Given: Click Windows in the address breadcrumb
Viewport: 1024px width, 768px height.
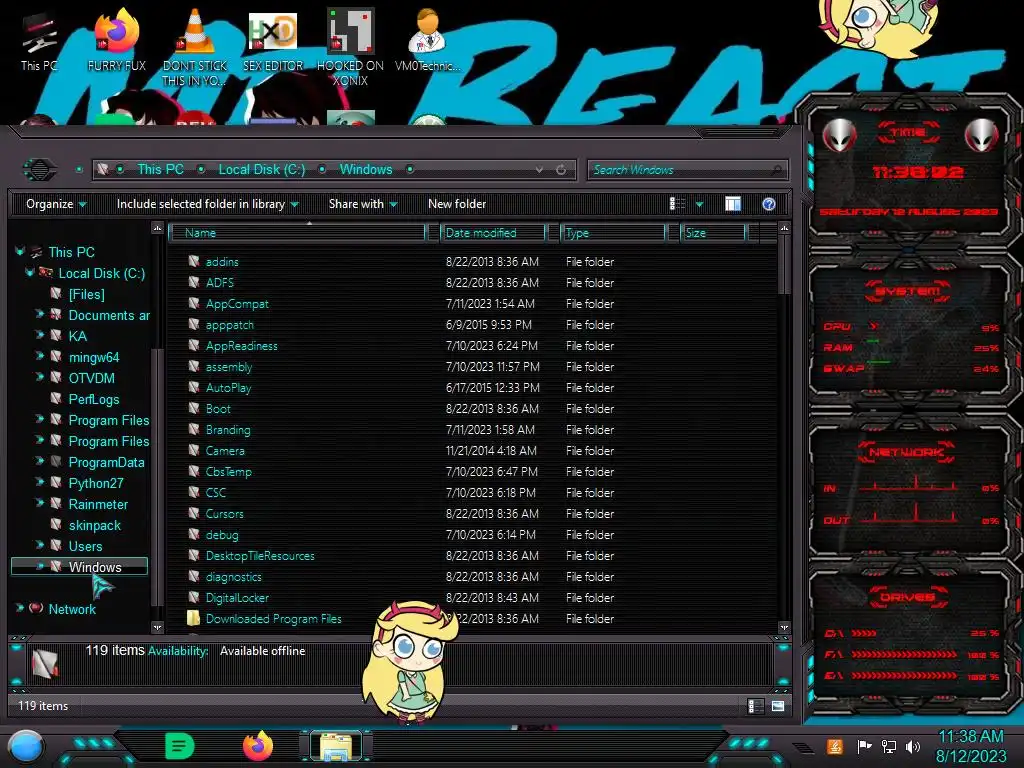Looking at the screenshot, I should point(366,170).
